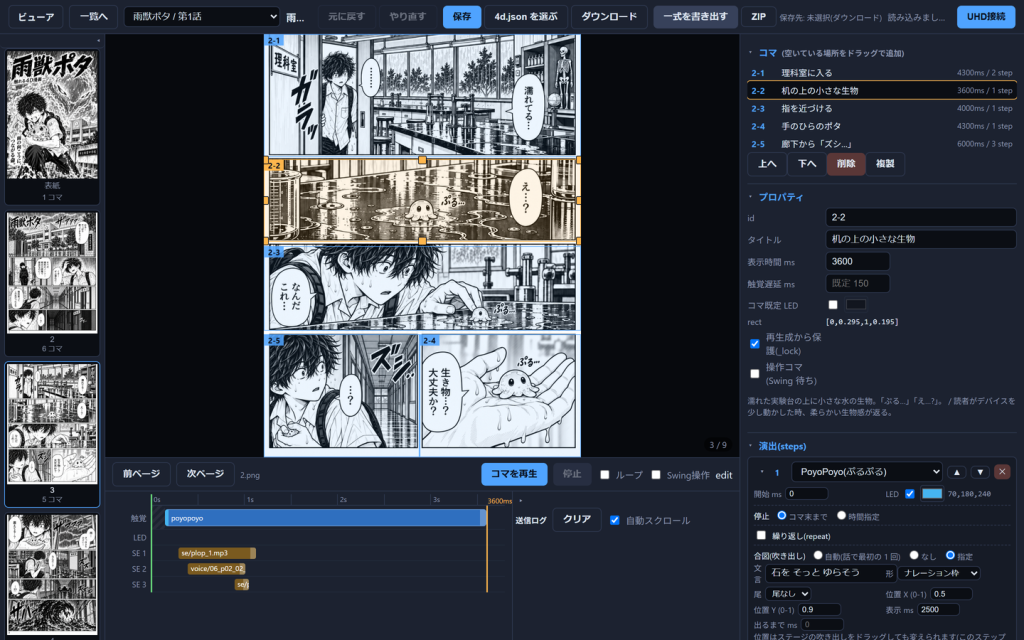Open the 雨獣ポタ / 第1話 episode dropdown
Screen dimensions: 1024x640
tap(202, 16)
